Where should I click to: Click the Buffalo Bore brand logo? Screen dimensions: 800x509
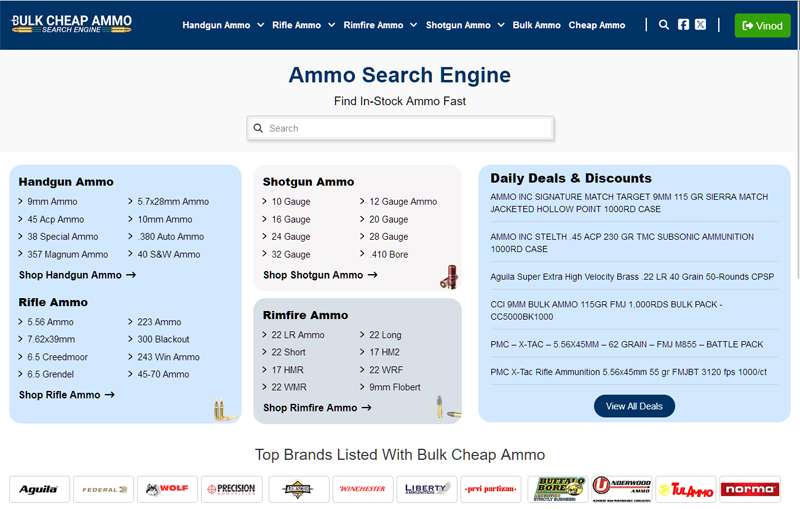pos(558,489)
